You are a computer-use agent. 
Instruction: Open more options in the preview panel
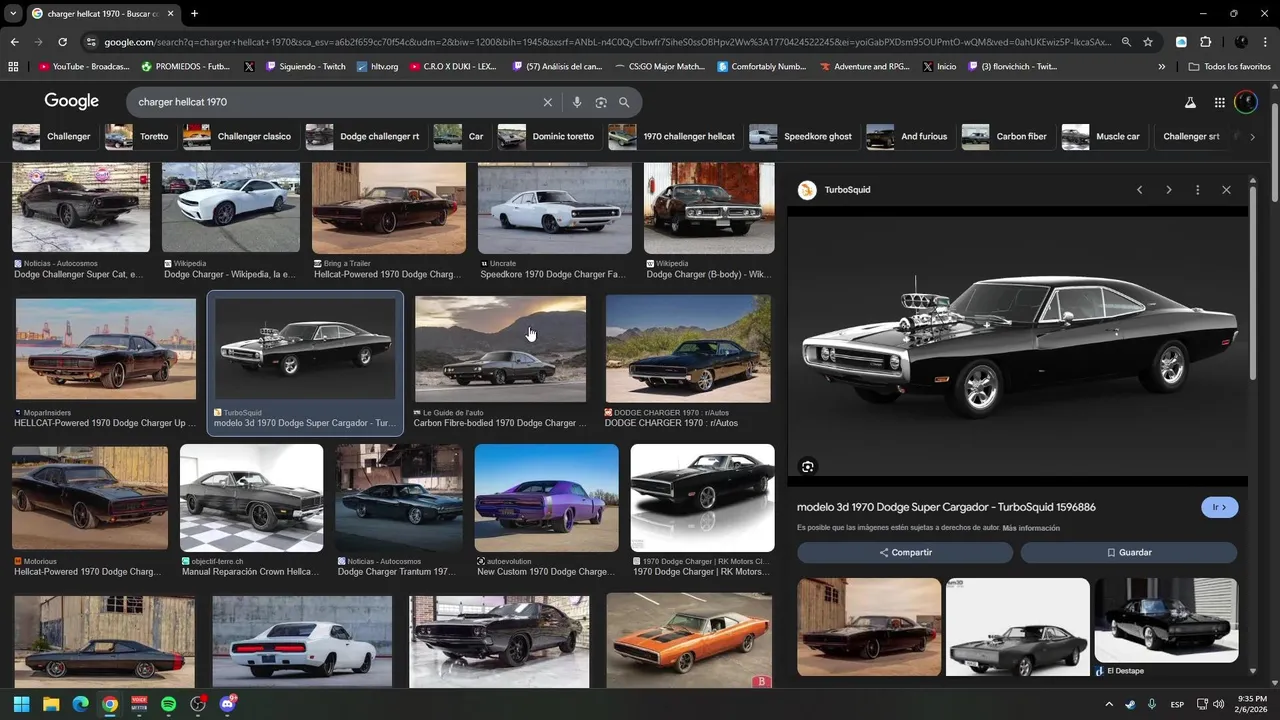click(x=1197, y=190)
